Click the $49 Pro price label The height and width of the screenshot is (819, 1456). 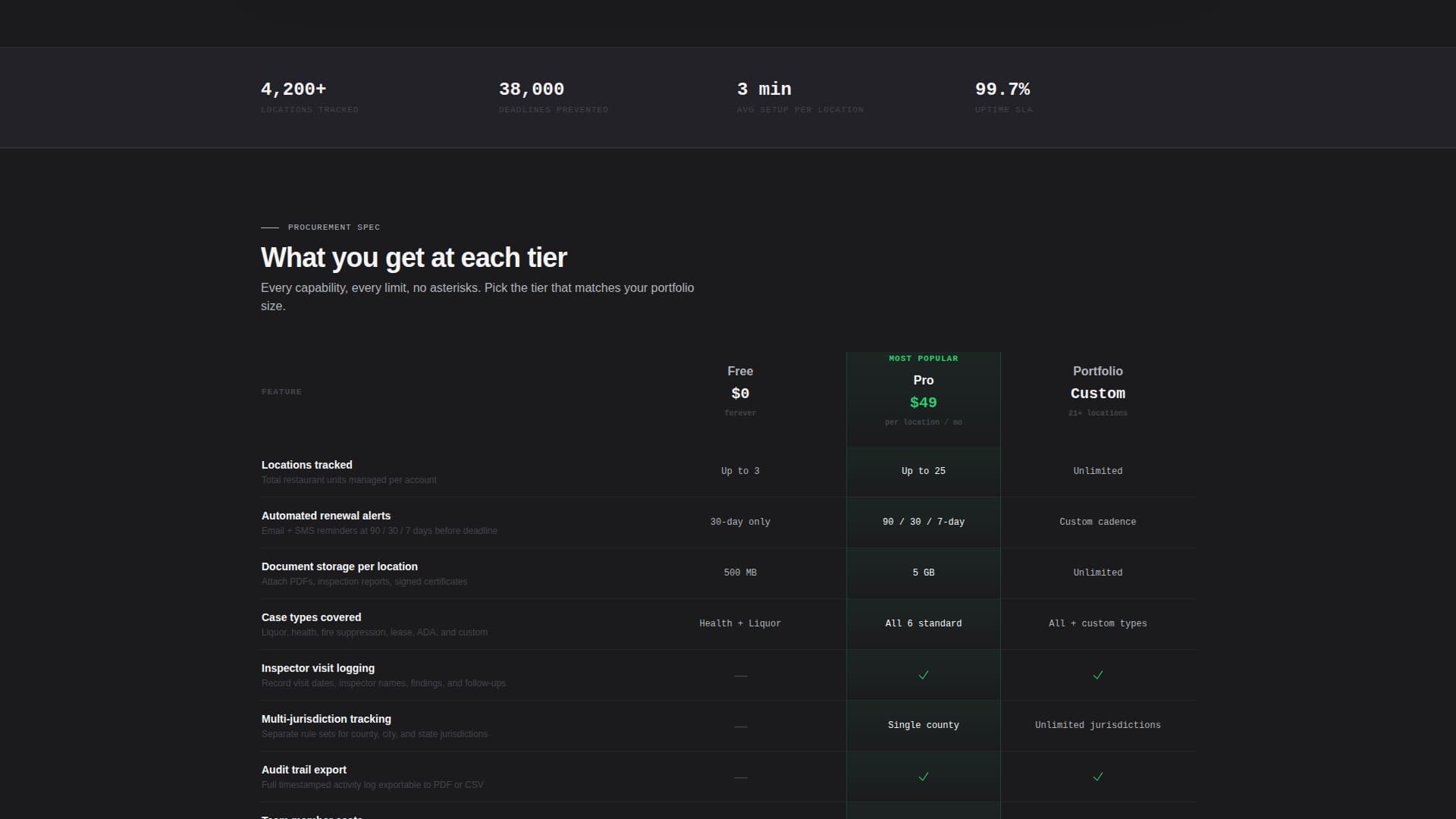click(923, 402)
